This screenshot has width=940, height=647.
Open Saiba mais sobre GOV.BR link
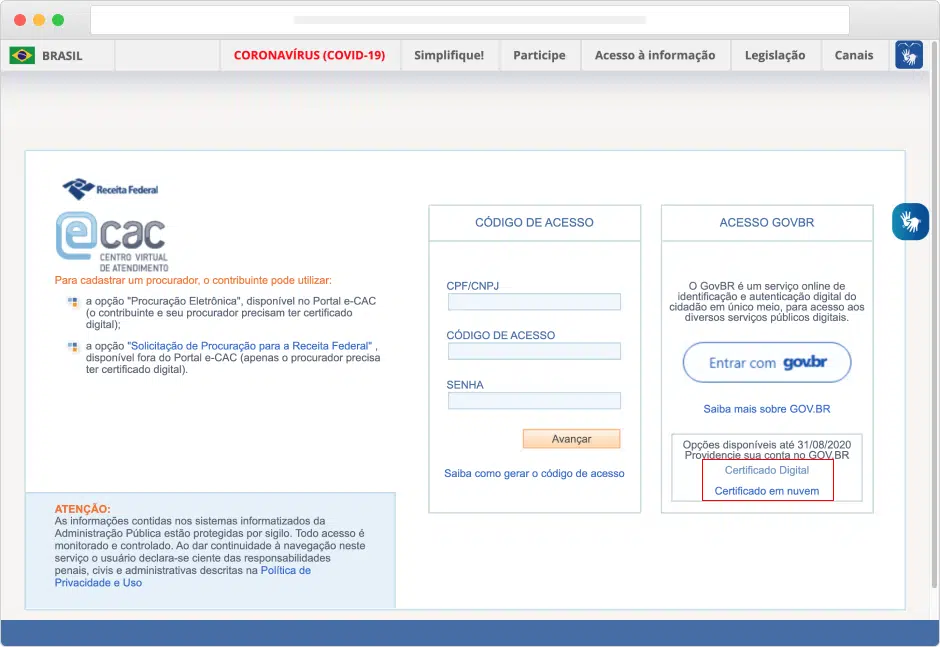click(x=767, y=409)
